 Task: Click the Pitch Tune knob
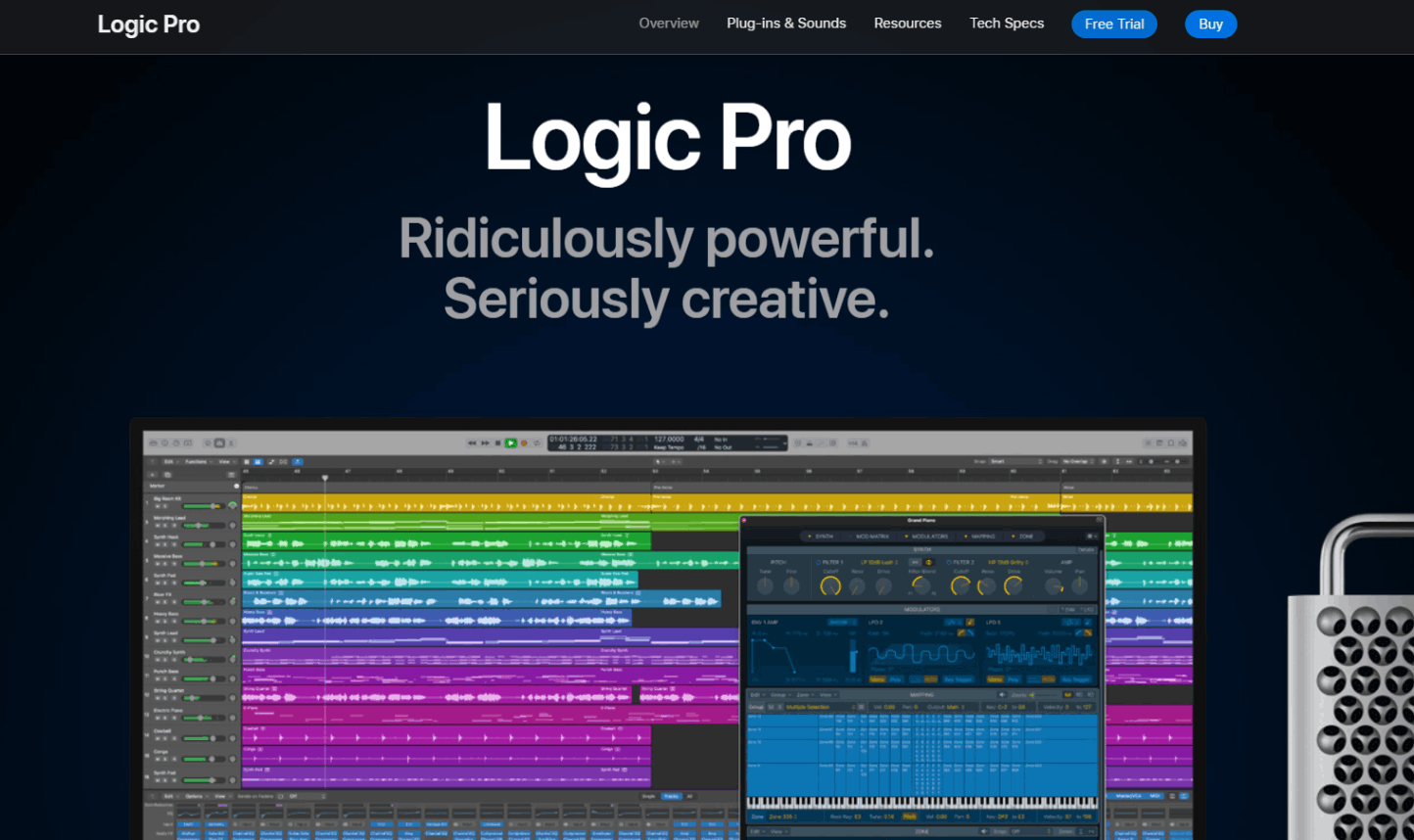point(765,585)
